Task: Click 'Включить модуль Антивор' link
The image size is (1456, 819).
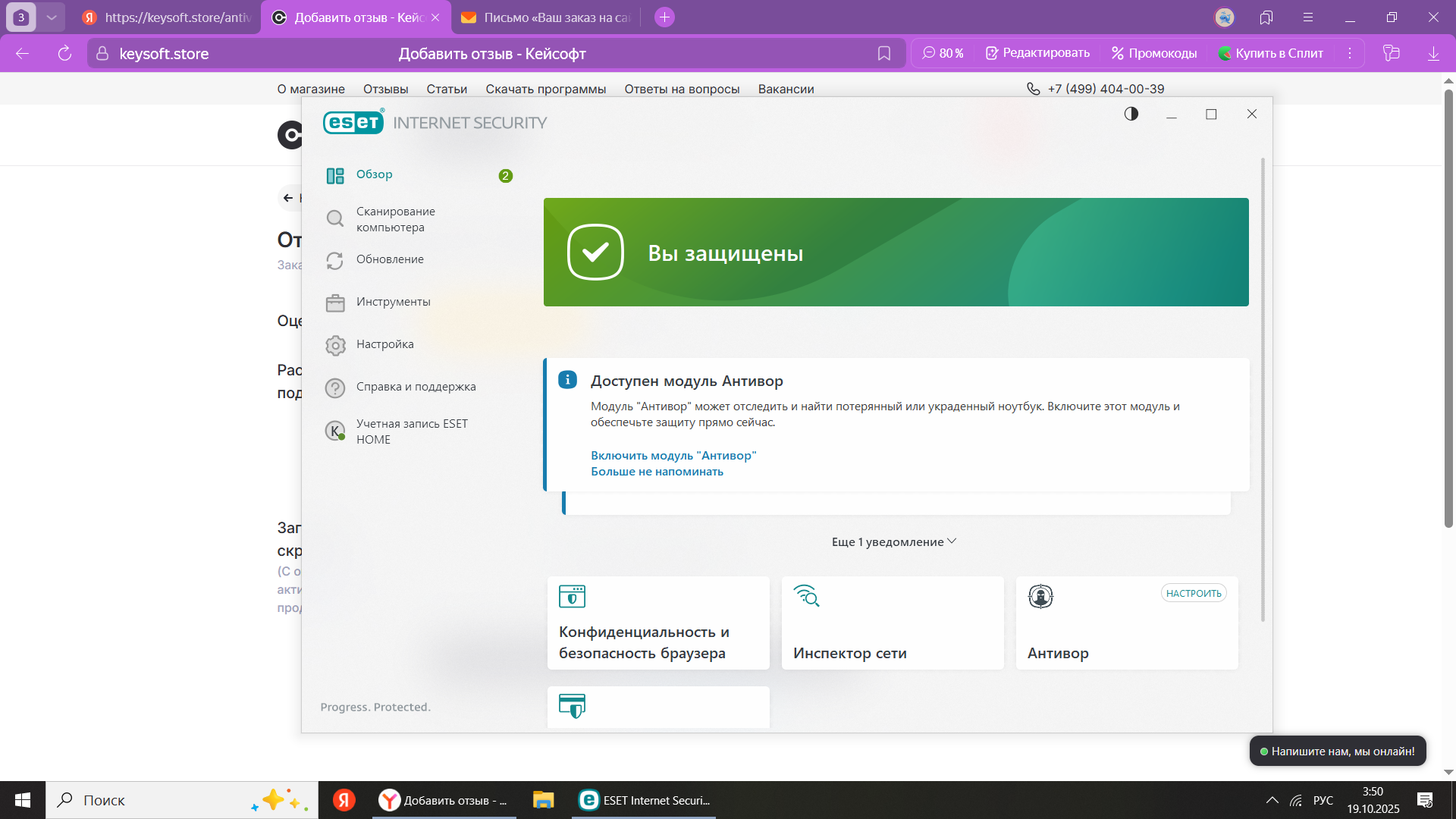Action: click(x=673, y=455)
